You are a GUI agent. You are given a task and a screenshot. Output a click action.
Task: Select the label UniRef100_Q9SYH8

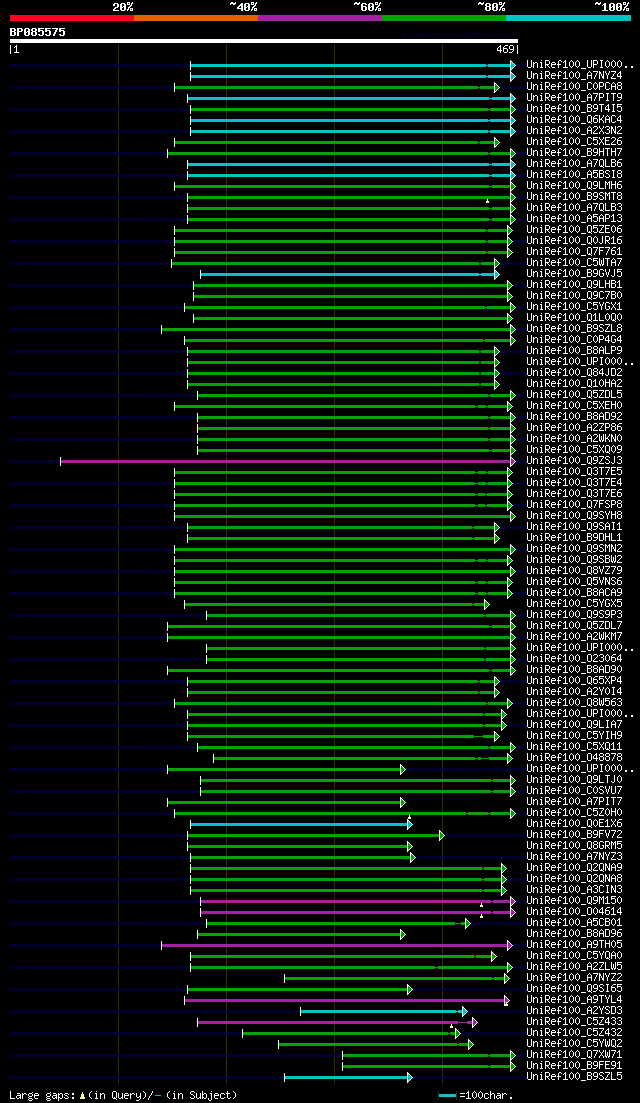pyautogui.click(x=575, y=516)
